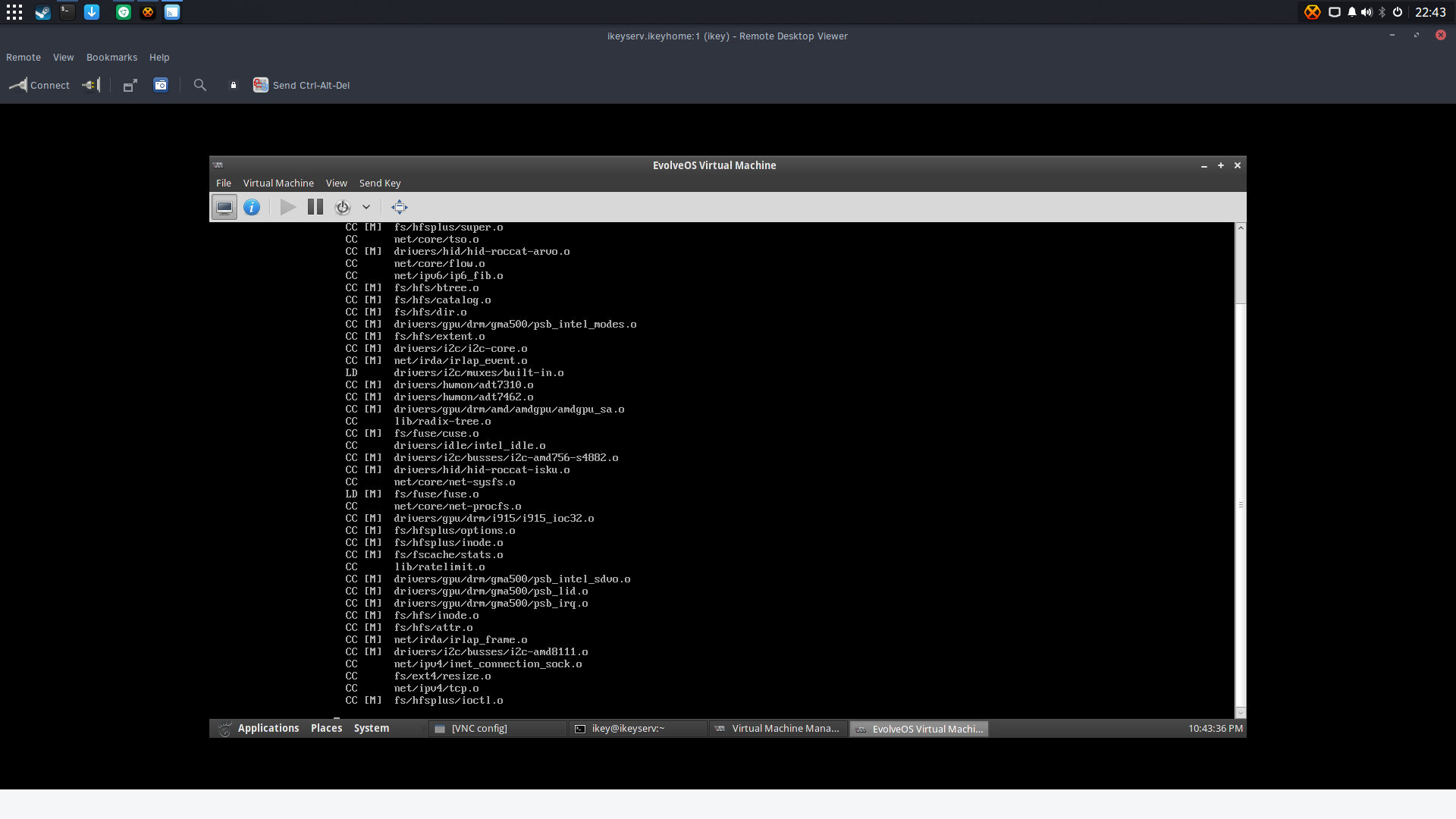Viewport: 1456px width, 819px height.
Task: Click the remote desktop foot logo icon
Action: 224,729
